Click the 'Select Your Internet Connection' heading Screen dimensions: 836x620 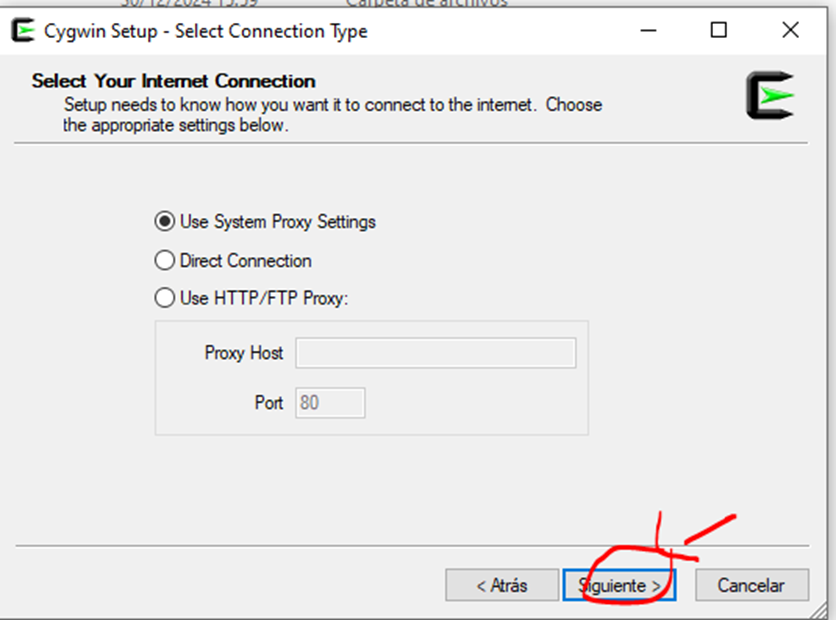173,81
